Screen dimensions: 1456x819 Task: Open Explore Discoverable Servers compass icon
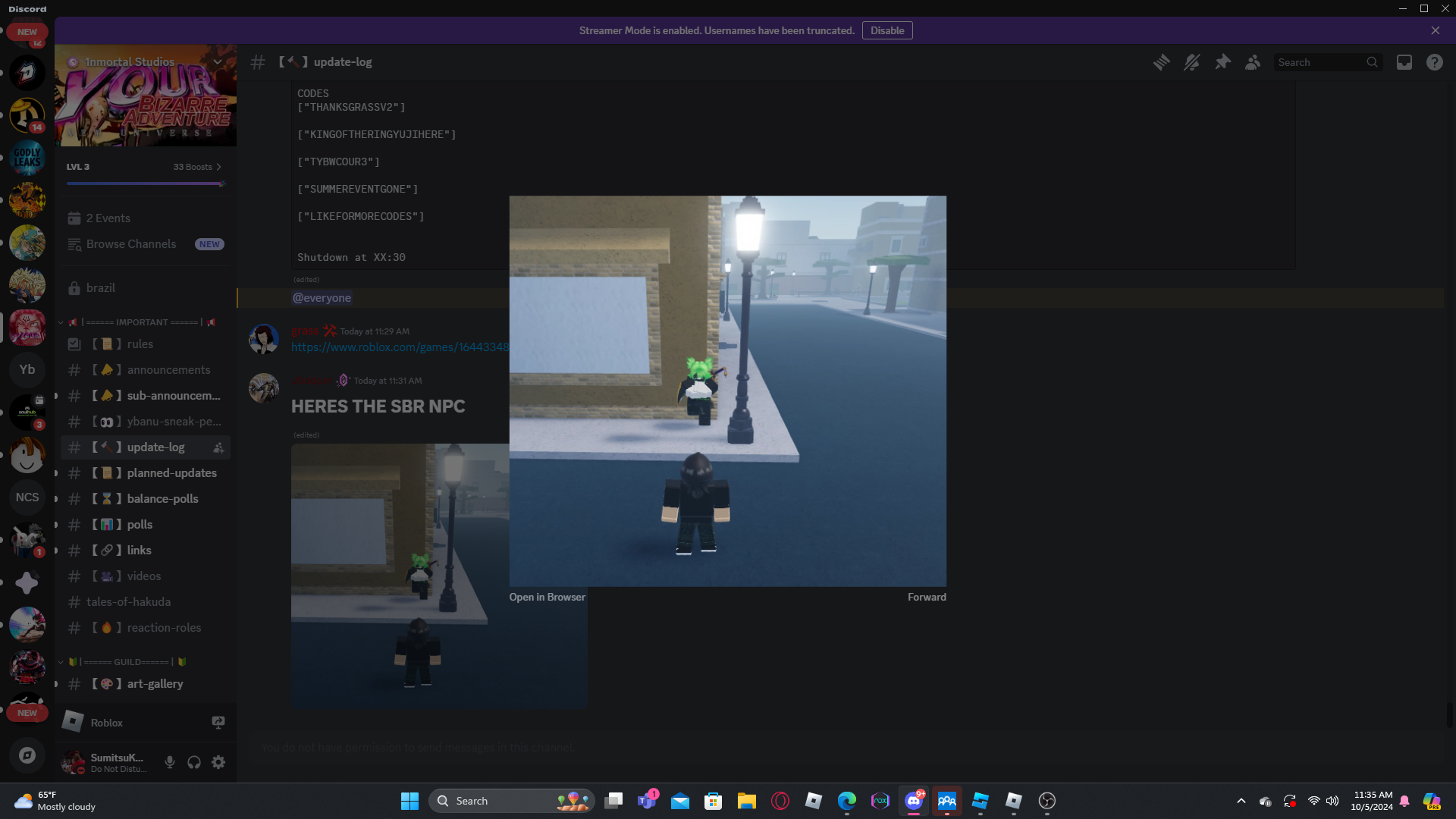pyautogui.click(x=27, y=755)
